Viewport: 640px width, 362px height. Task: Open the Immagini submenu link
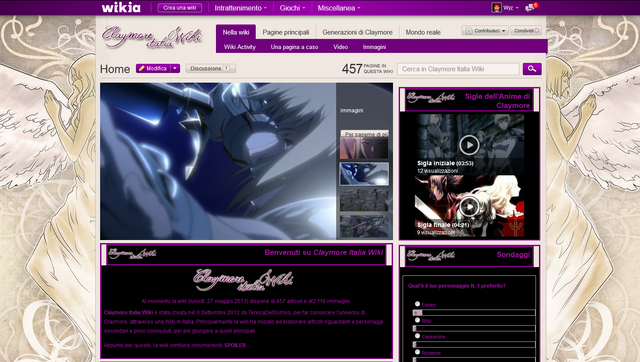(374, 47)
